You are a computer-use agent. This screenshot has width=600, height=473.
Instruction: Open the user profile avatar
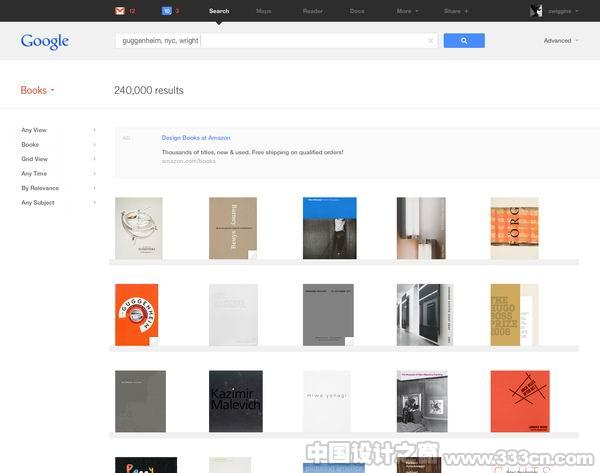coord(536,11)
